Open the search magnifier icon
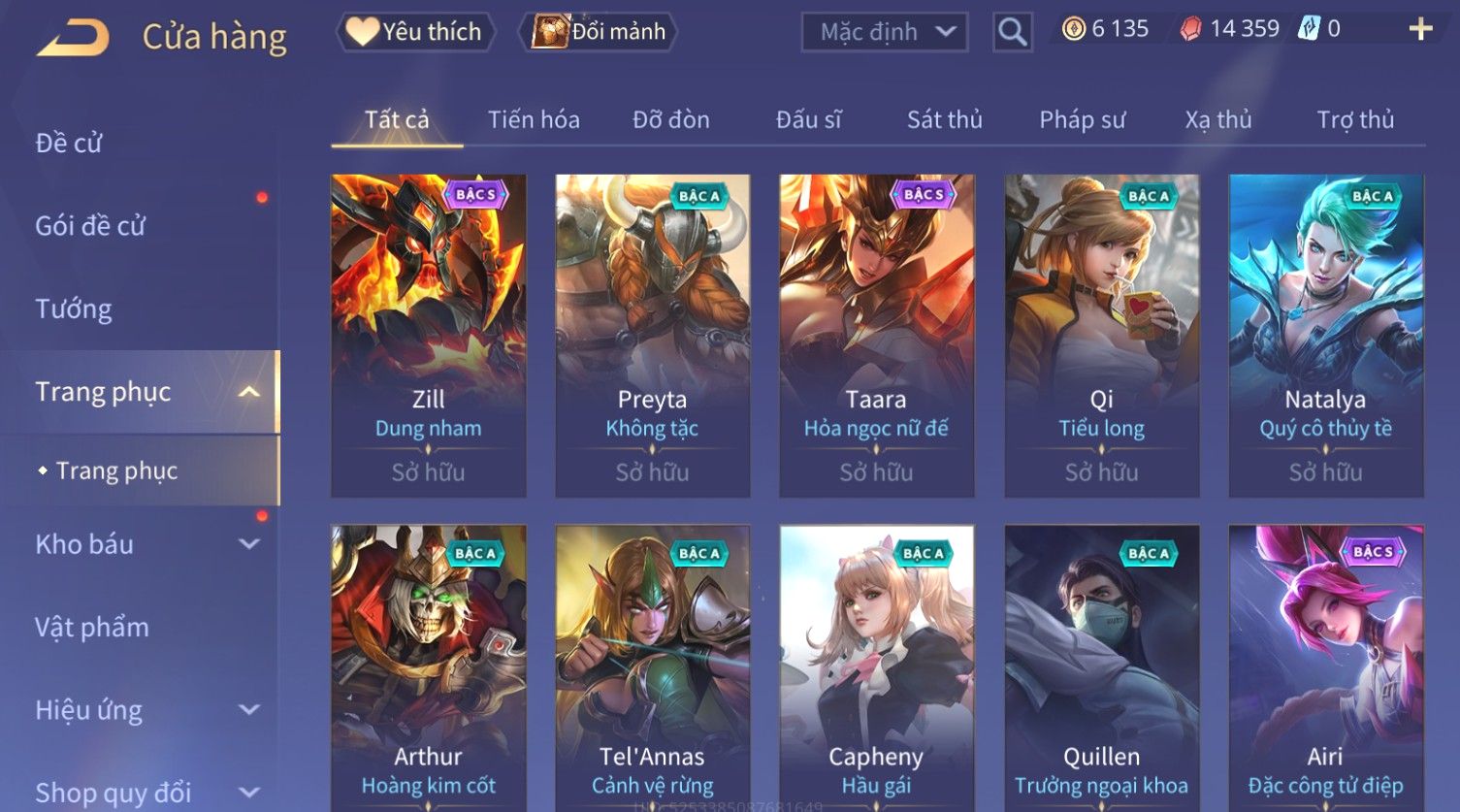This screenshot has height=812, width=1460. point(1012,32)
